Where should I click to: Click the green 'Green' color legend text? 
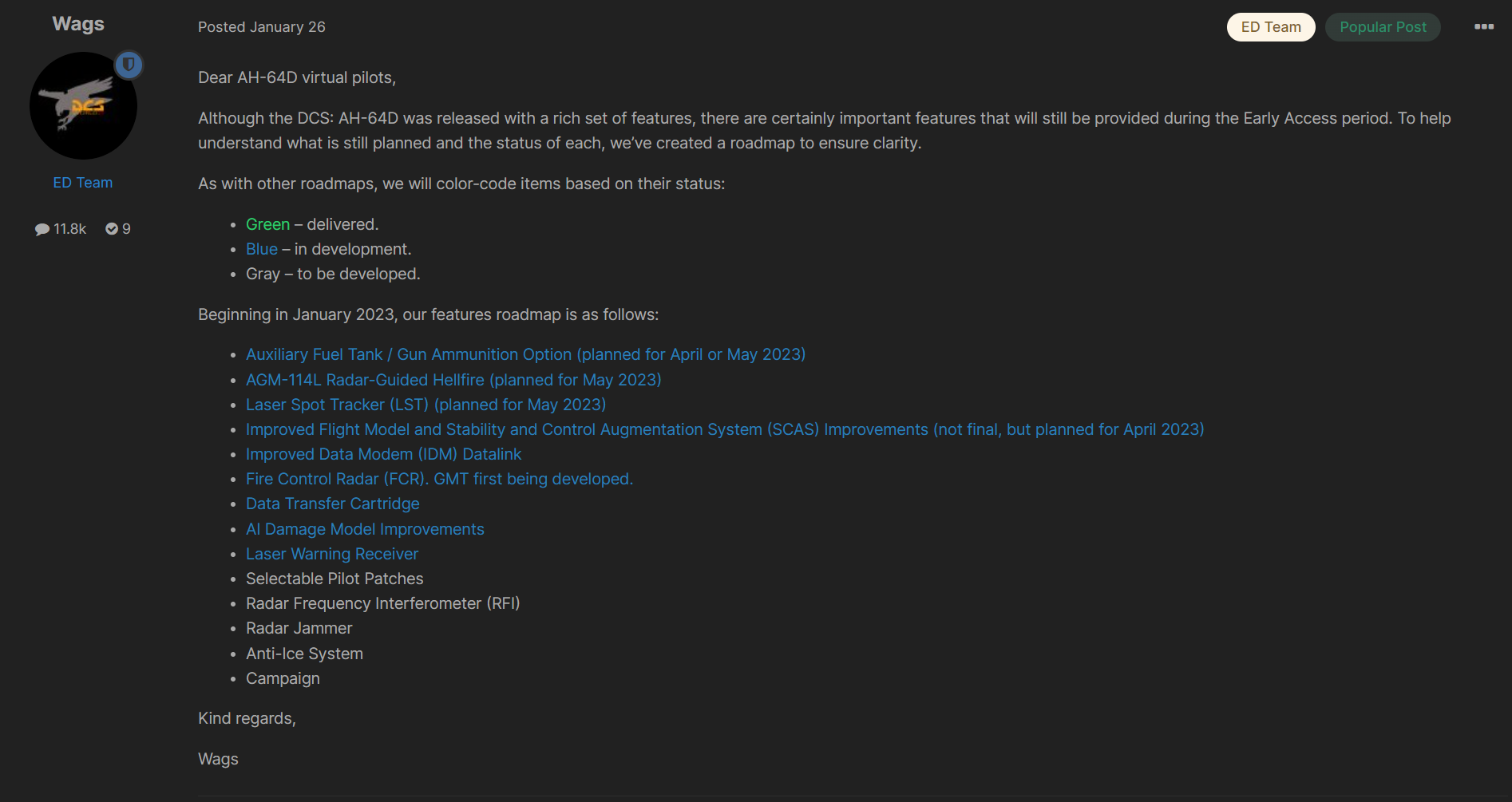click(267, 224)
